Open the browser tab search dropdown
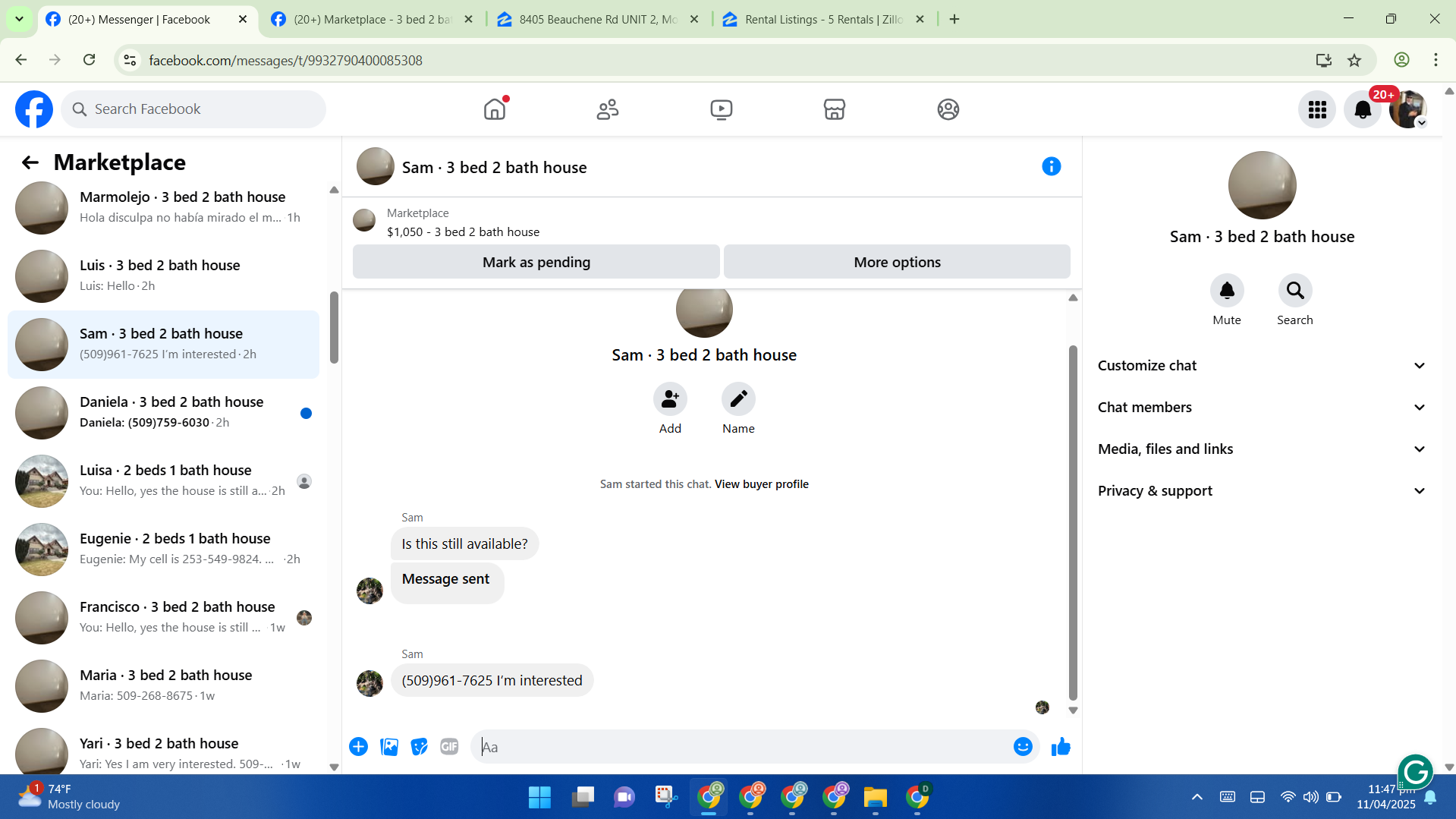The image size is (1456, 819). [x=19, y=19]
